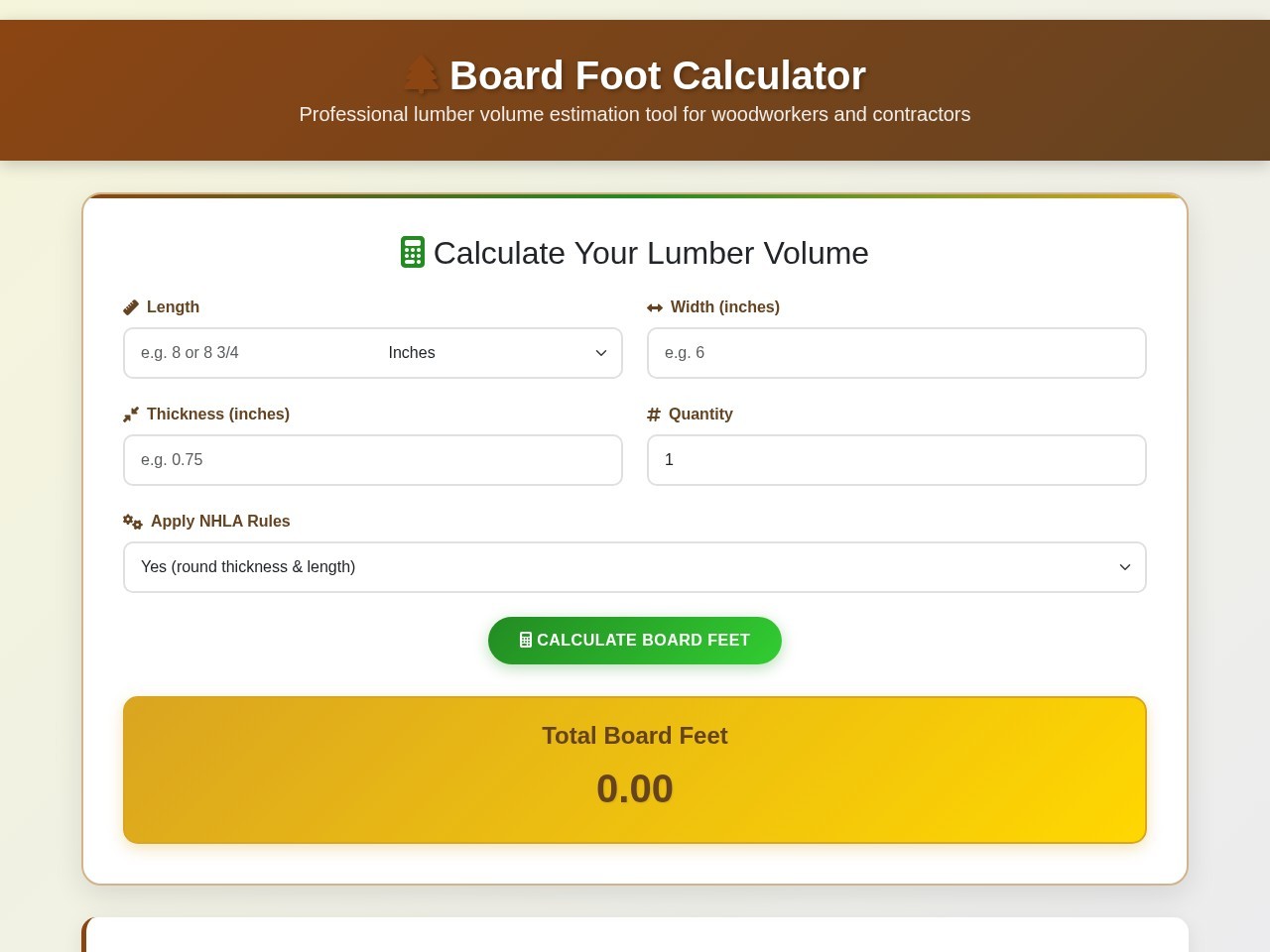1270x952 pixels.
Task: Click the Width (inches) label
Action: click(x=725, y=307)
